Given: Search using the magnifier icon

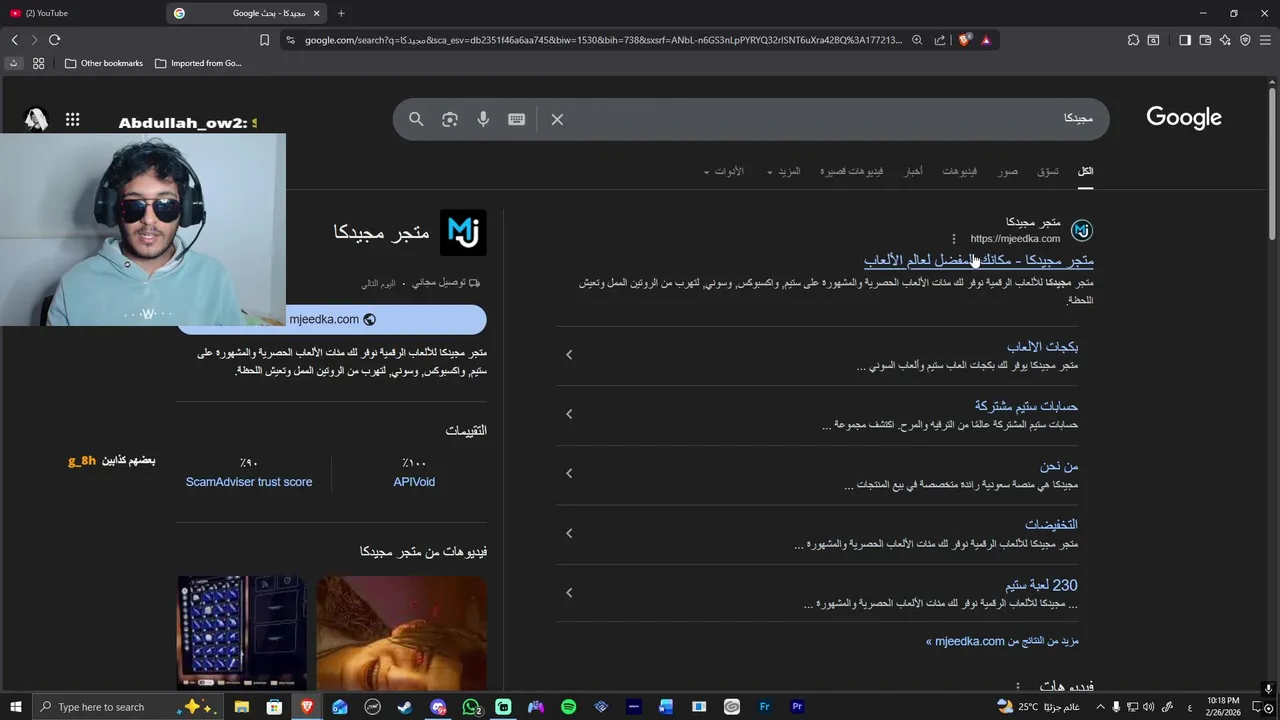Looking at the screenshot, I should (416, 119).
